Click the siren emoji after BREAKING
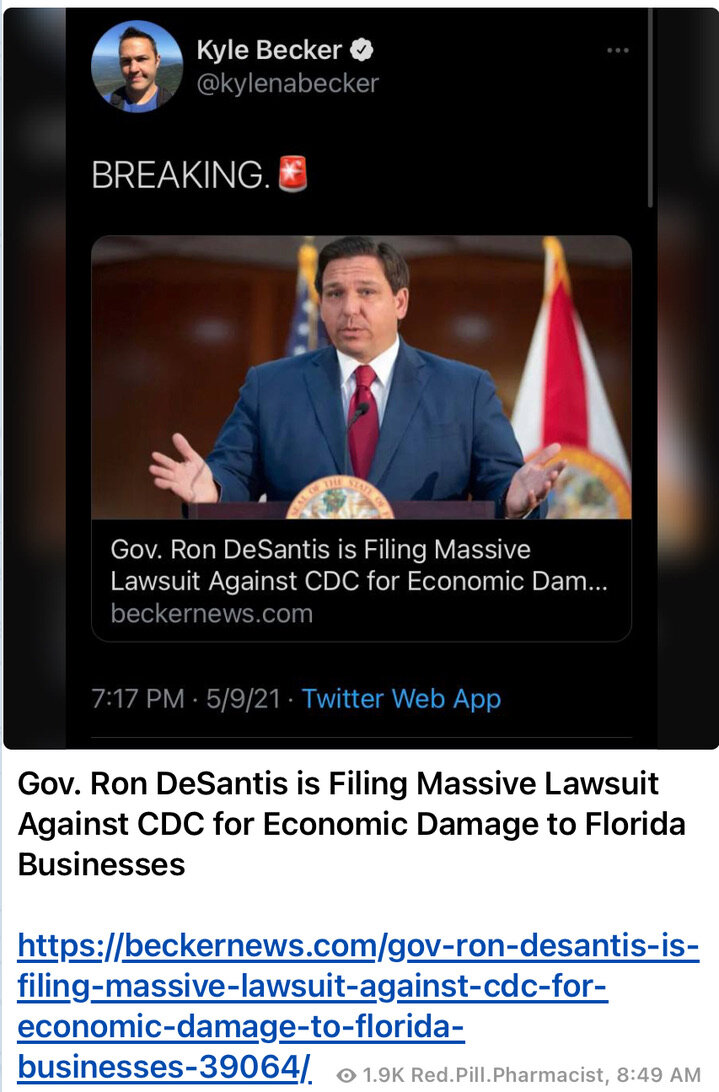 pyautogui.click(x=293, y=173)
